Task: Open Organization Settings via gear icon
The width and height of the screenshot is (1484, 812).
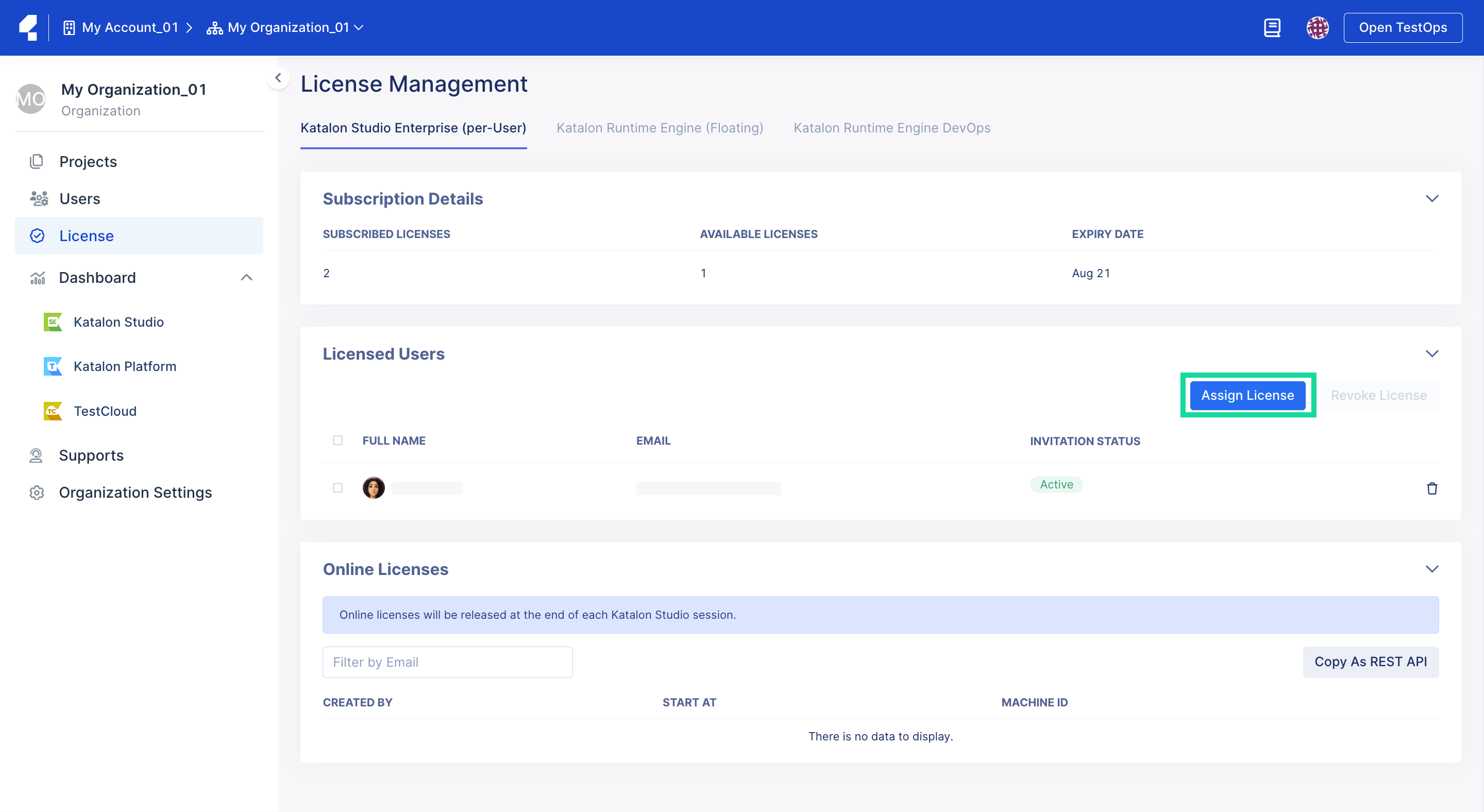Action: [37, 493]
